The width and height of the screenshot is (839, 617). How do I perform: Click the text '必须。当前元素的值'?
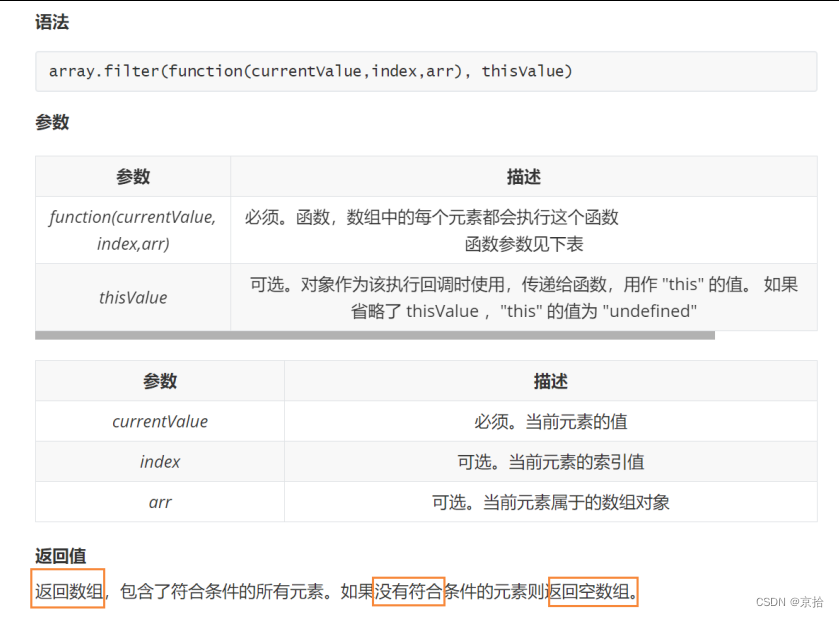click(551, 422)
